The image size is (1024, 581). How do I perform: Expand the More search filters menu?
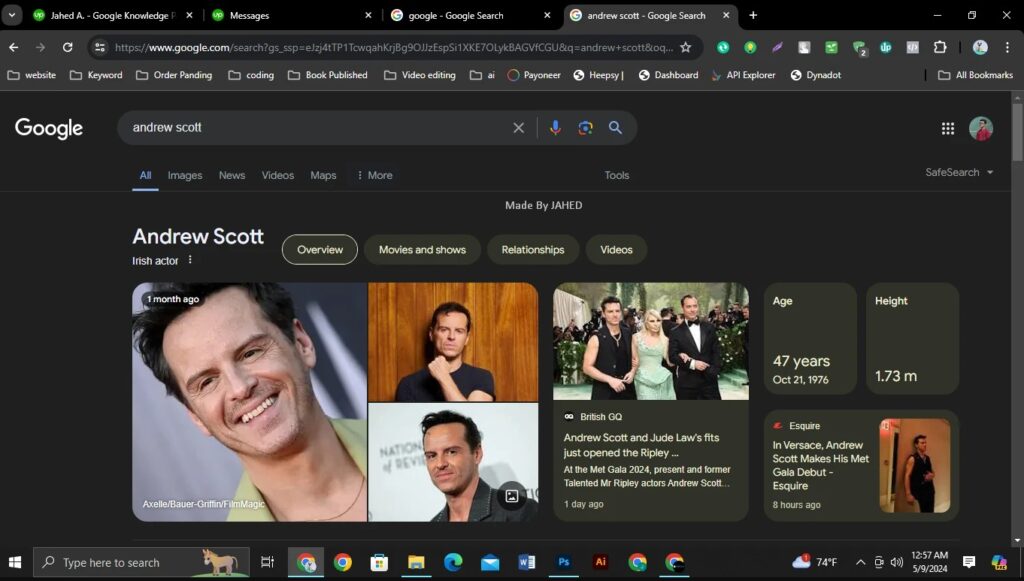pos(375,175)
